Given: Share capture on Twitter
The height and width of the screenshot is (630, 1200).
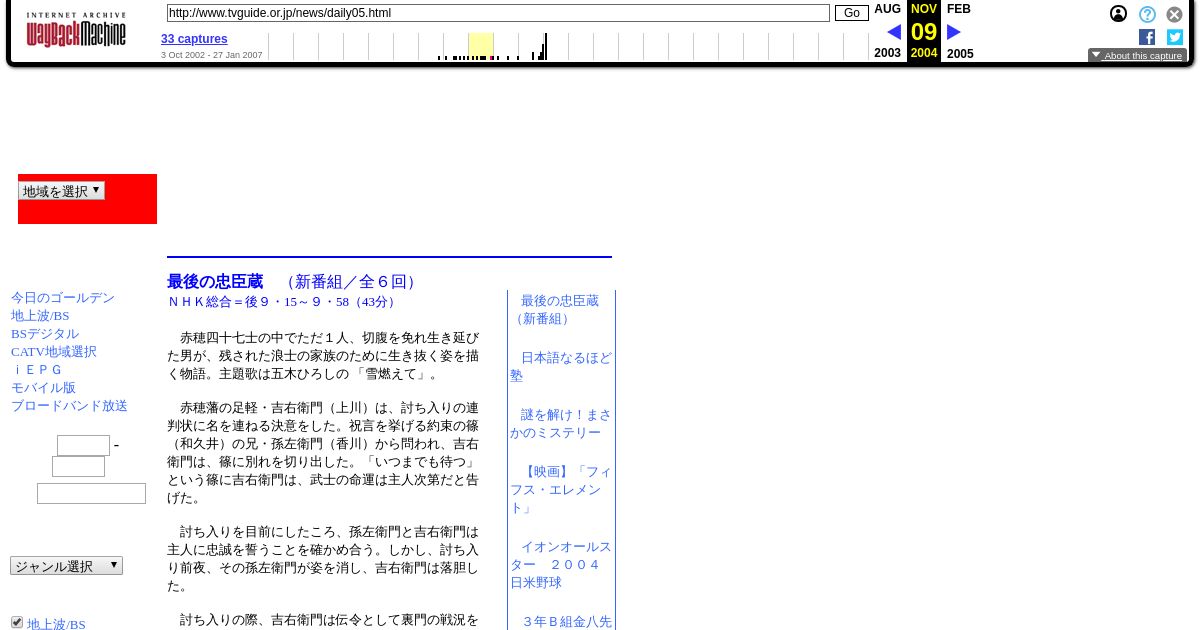Looking at the screenshot, I should tap(1175, 37).
